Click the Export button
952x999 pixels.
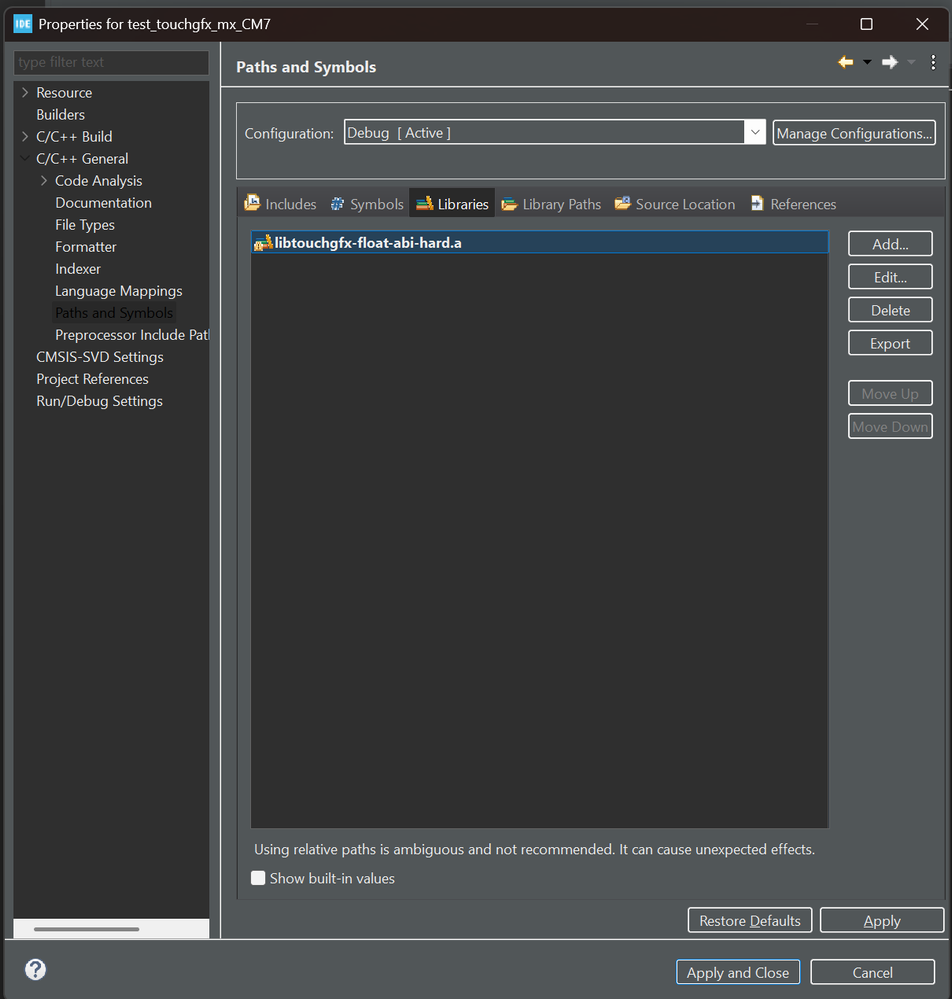coord(890,343)
